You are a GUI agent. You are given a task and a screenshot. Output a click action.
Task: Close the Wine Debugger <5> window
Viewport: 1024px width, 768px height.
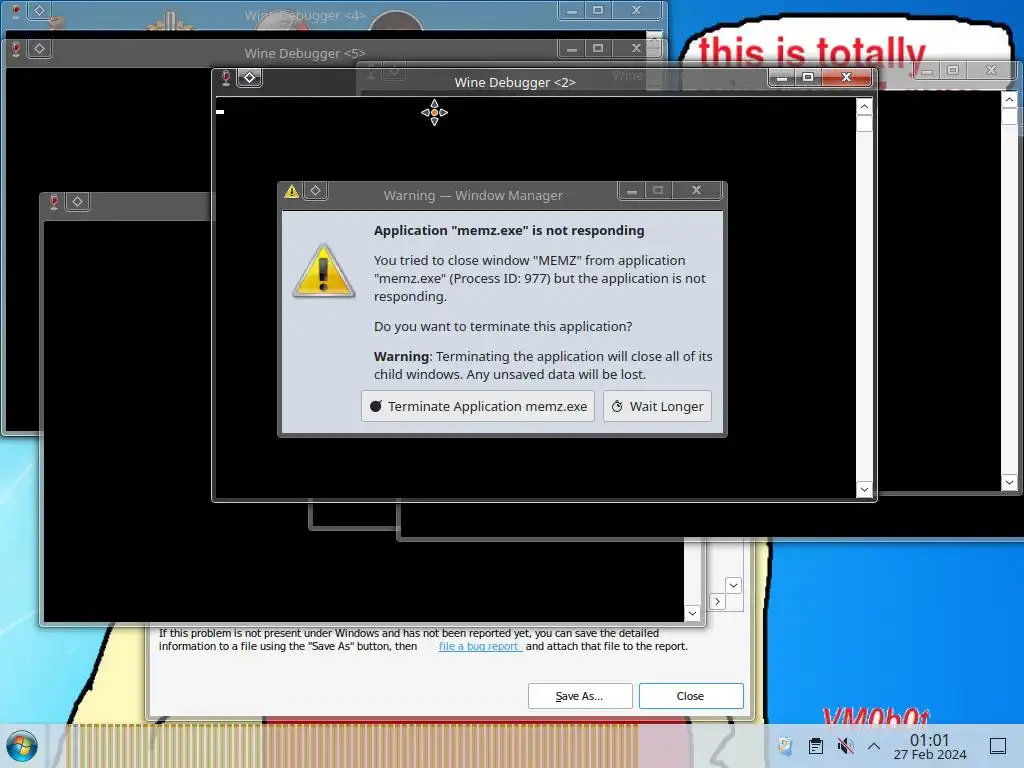pyautogui.click(x=637, y=48)
